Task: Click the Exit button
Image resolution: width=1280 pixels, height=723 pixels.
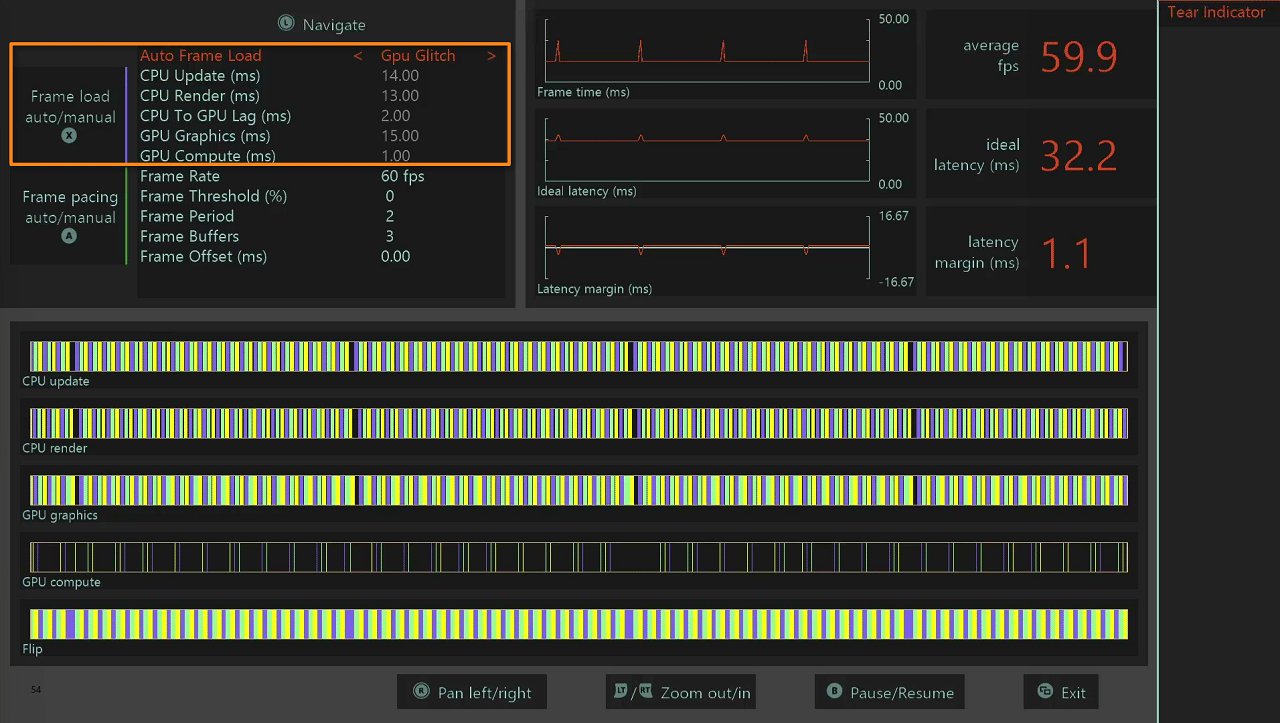Action: click(1061, 692)
